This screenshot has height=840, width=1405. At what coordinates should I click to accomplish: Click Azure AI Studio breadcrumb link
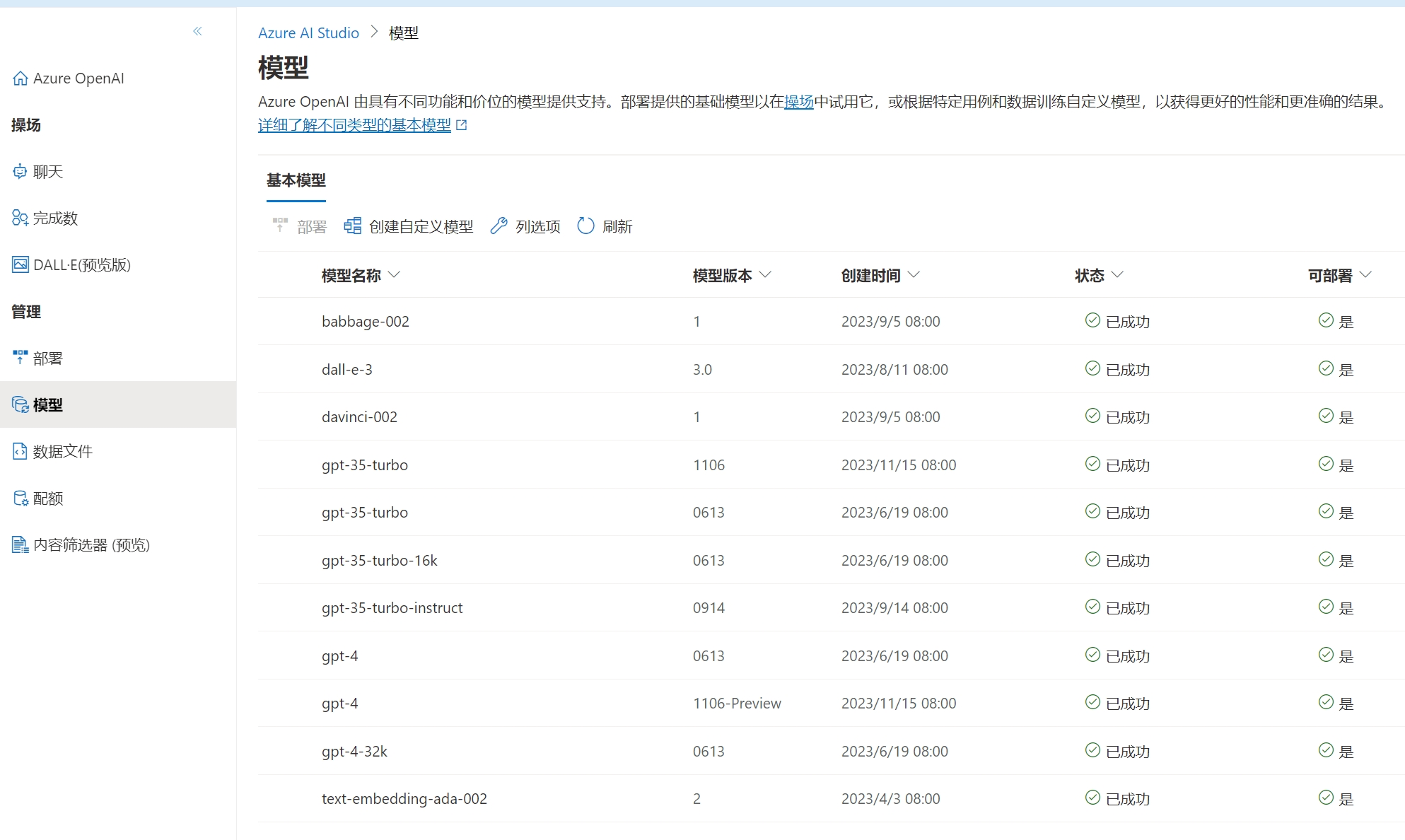(308, 33)
